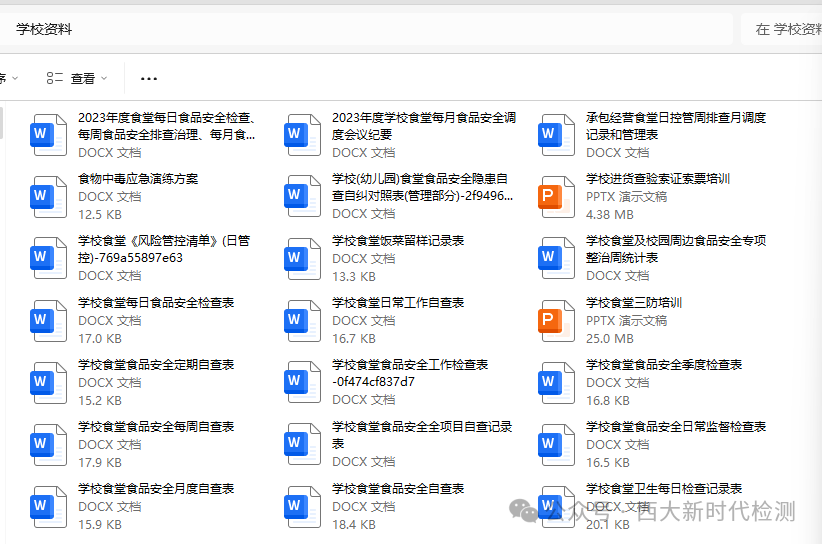Click the 4.38 MB size text
Image resolution: width=822 pixels, height=544 pixels.
(610, 215)
